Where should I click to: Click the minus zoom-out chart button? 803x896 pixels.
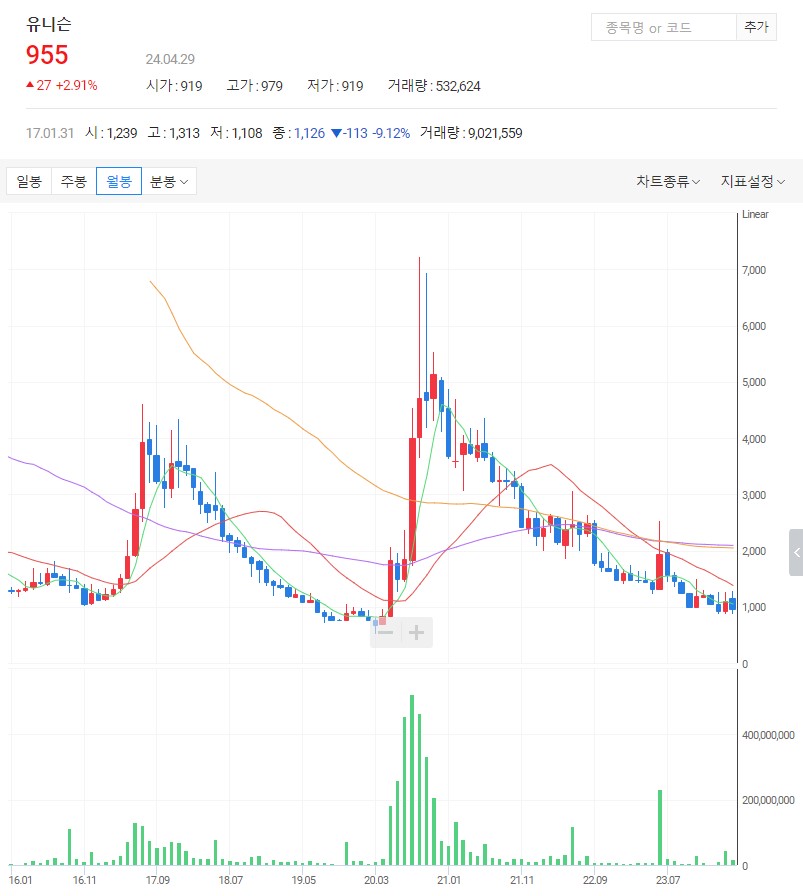[386, 632]
